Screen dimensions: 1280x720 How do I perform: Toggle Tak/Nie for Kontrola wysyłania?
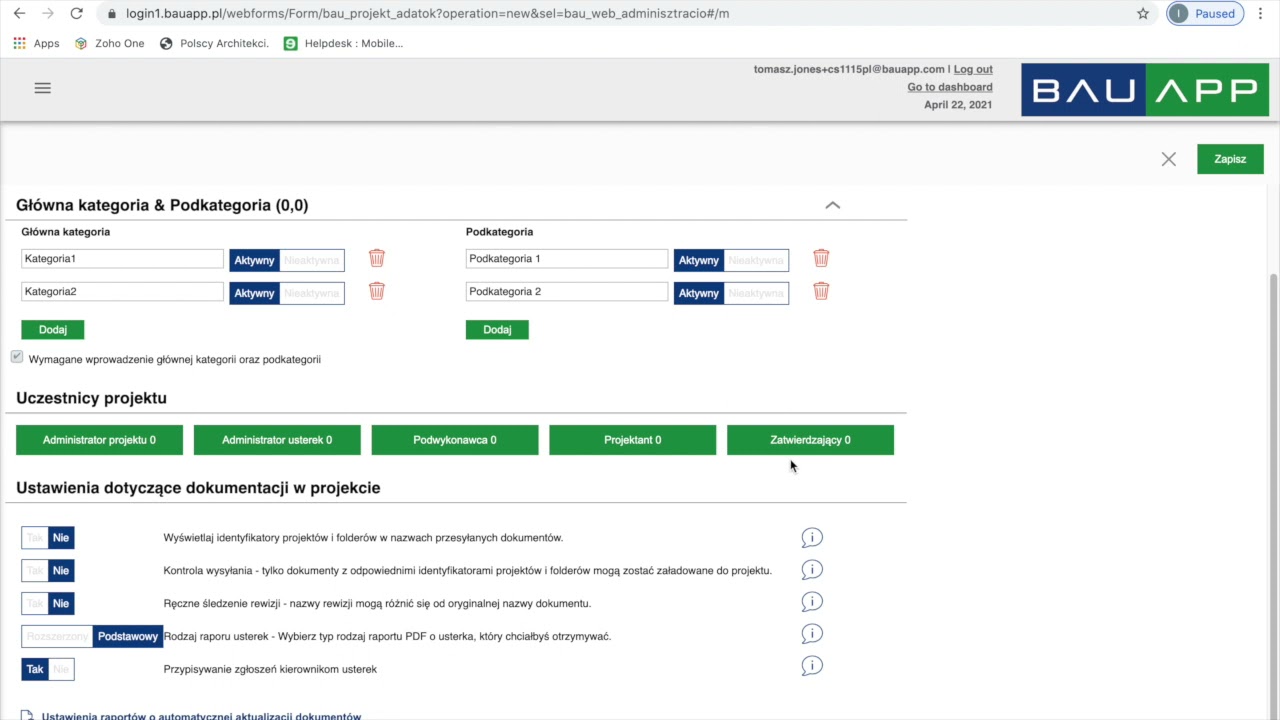click(x=48, y=571)
